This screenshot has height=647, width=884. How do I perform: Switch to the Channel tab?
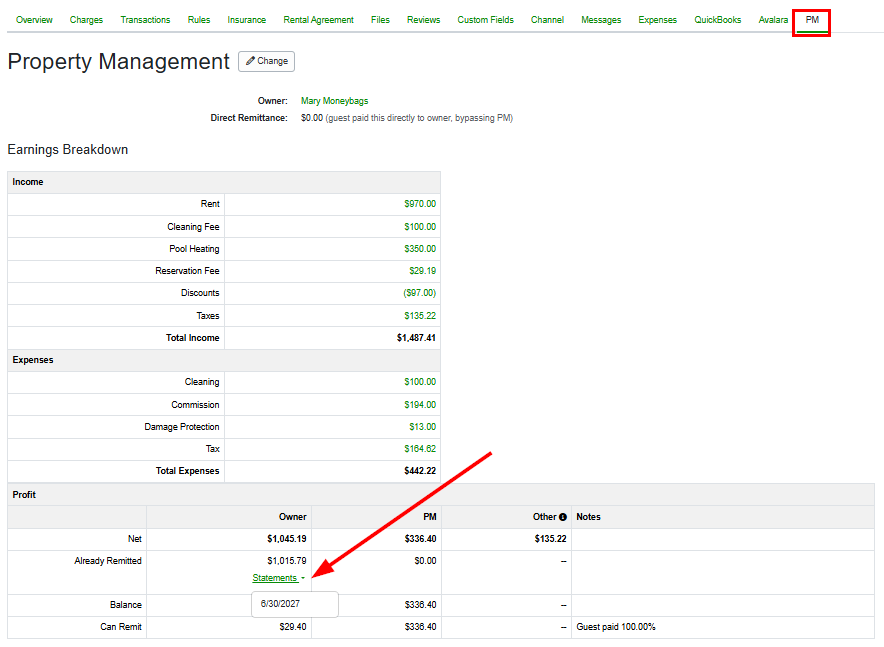pos(547,20)
